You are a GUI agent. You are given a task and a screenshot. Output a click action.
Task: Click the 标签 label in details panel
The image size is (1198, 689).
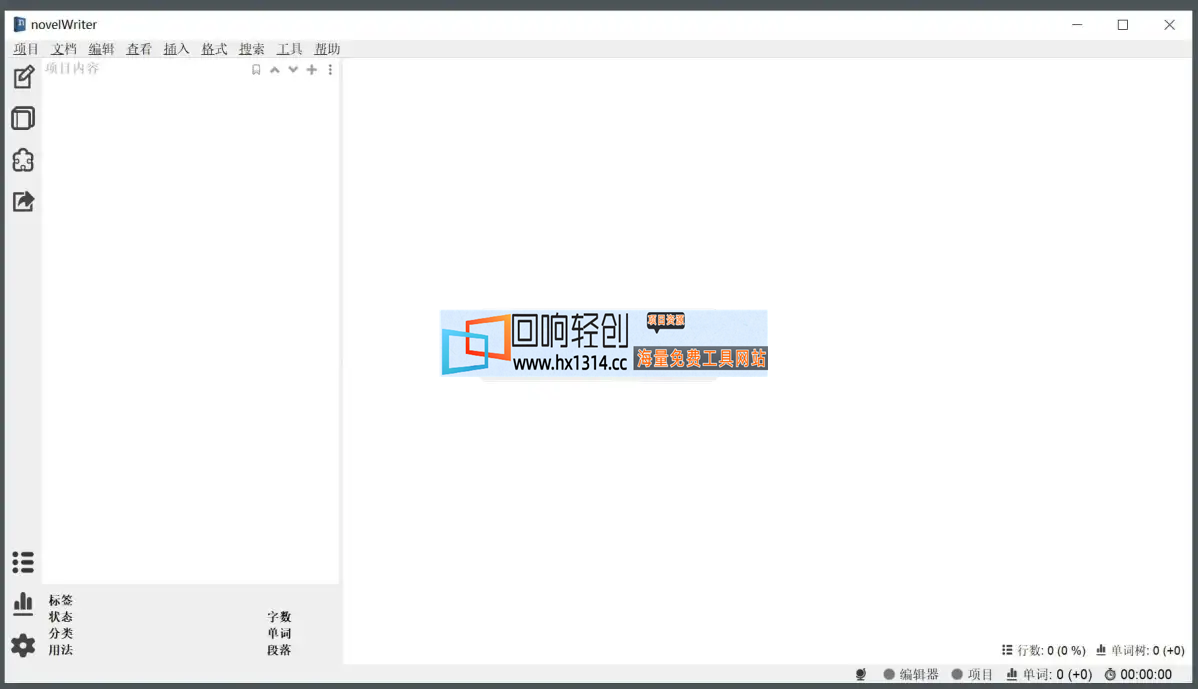[61, 600]
